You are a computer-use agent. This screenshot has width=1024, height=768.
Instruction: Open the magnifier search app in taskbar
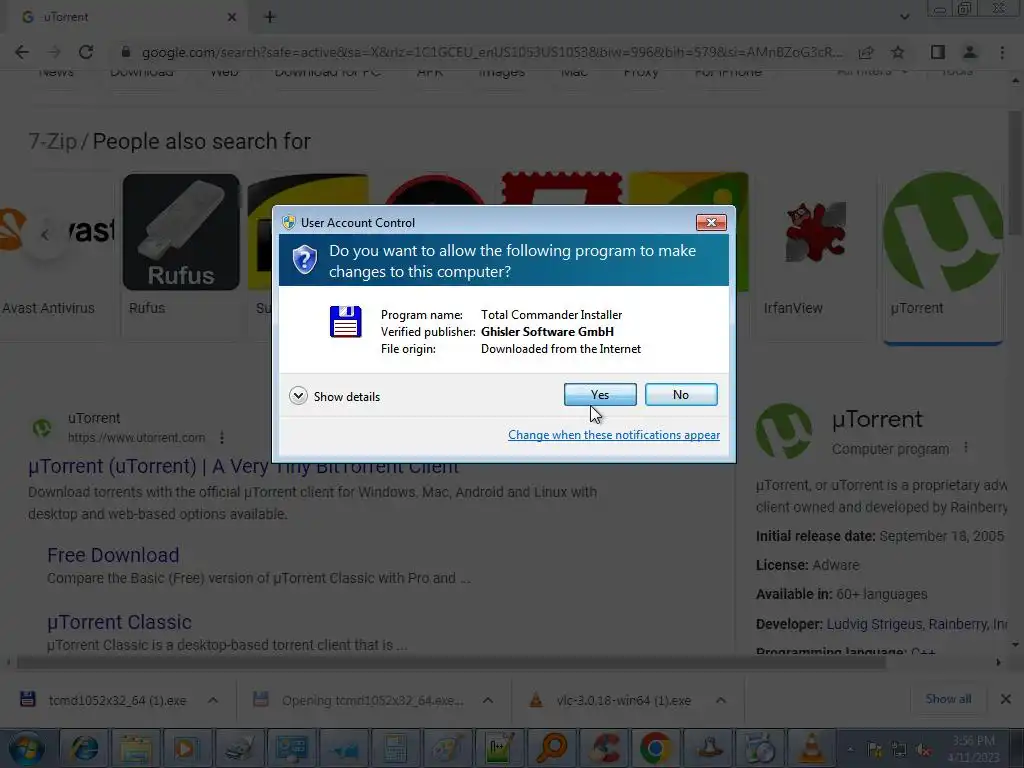(552, 748)
